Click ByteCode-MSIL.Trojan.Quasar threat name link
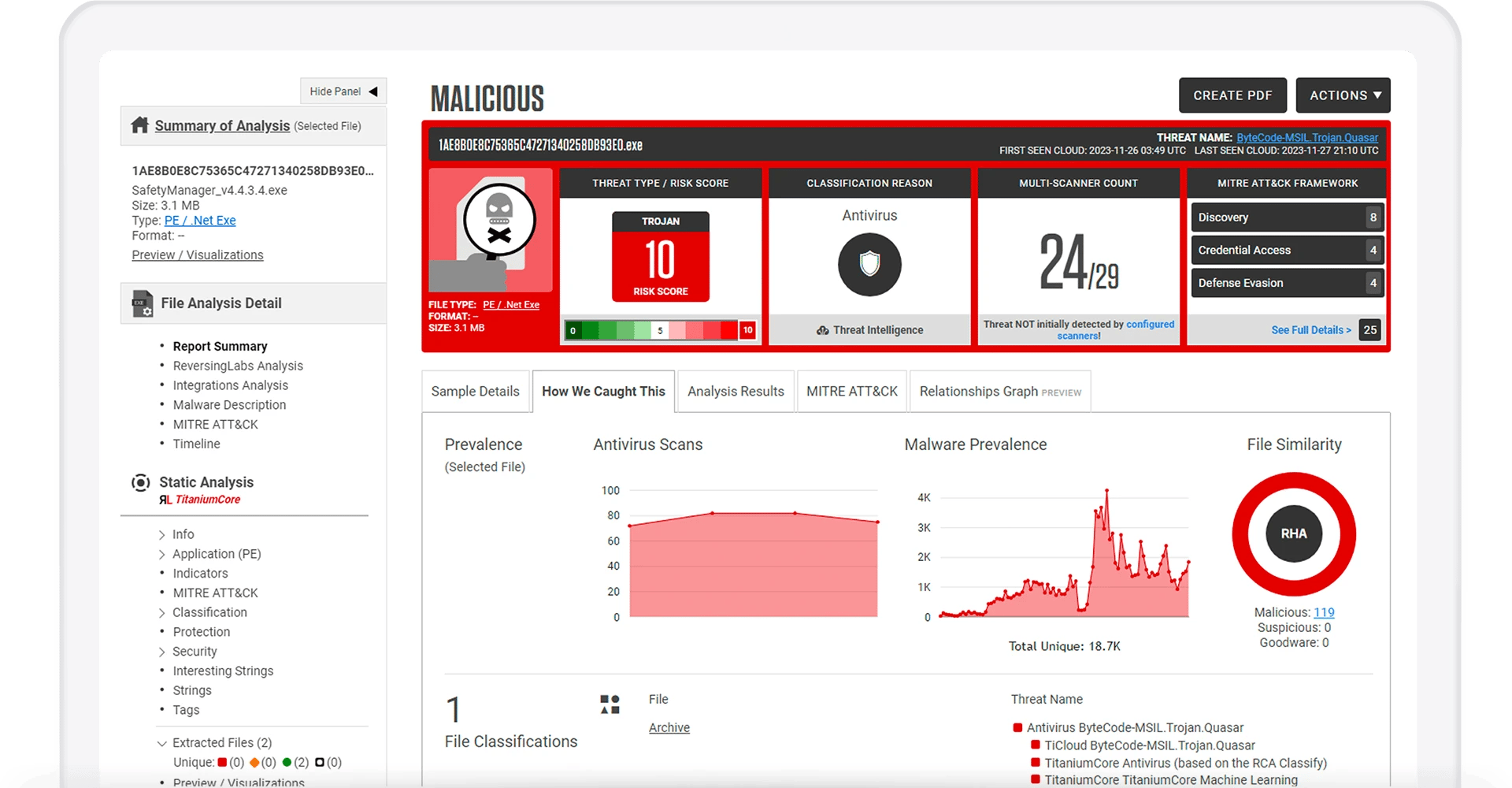 [1307, 137]
